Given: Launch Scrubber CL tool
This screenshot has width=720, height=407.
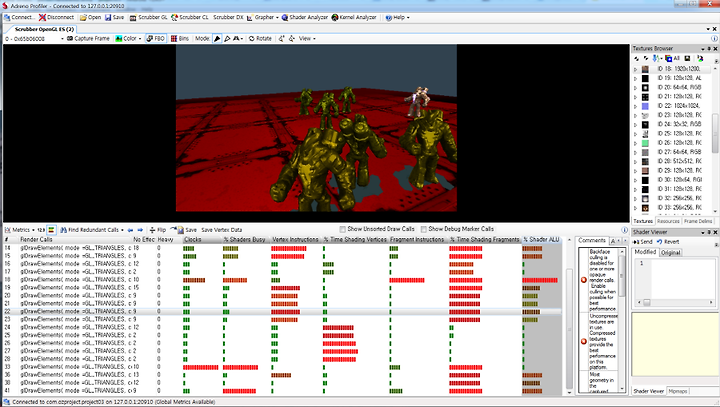Looking at the screenshot, I should pos(190,17).
